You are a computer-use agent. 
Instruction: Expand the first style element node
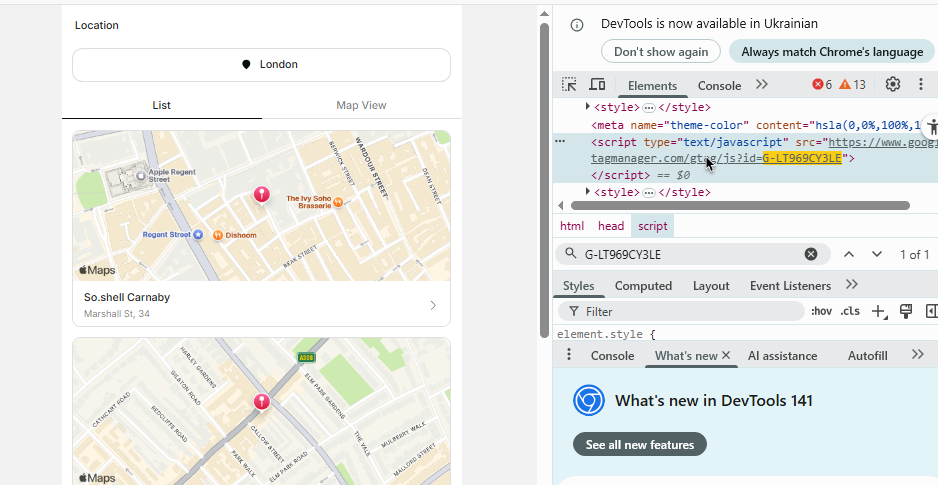coord(588,107)
